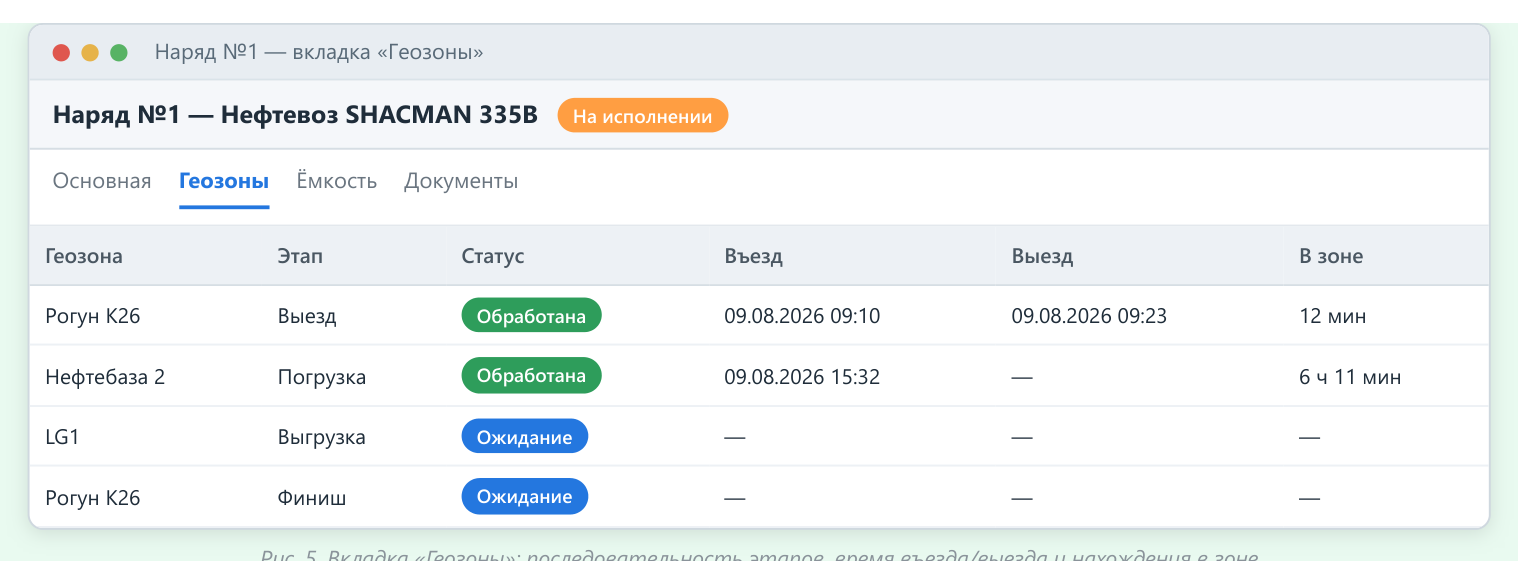Click the Геозона column header

[84, 256]
